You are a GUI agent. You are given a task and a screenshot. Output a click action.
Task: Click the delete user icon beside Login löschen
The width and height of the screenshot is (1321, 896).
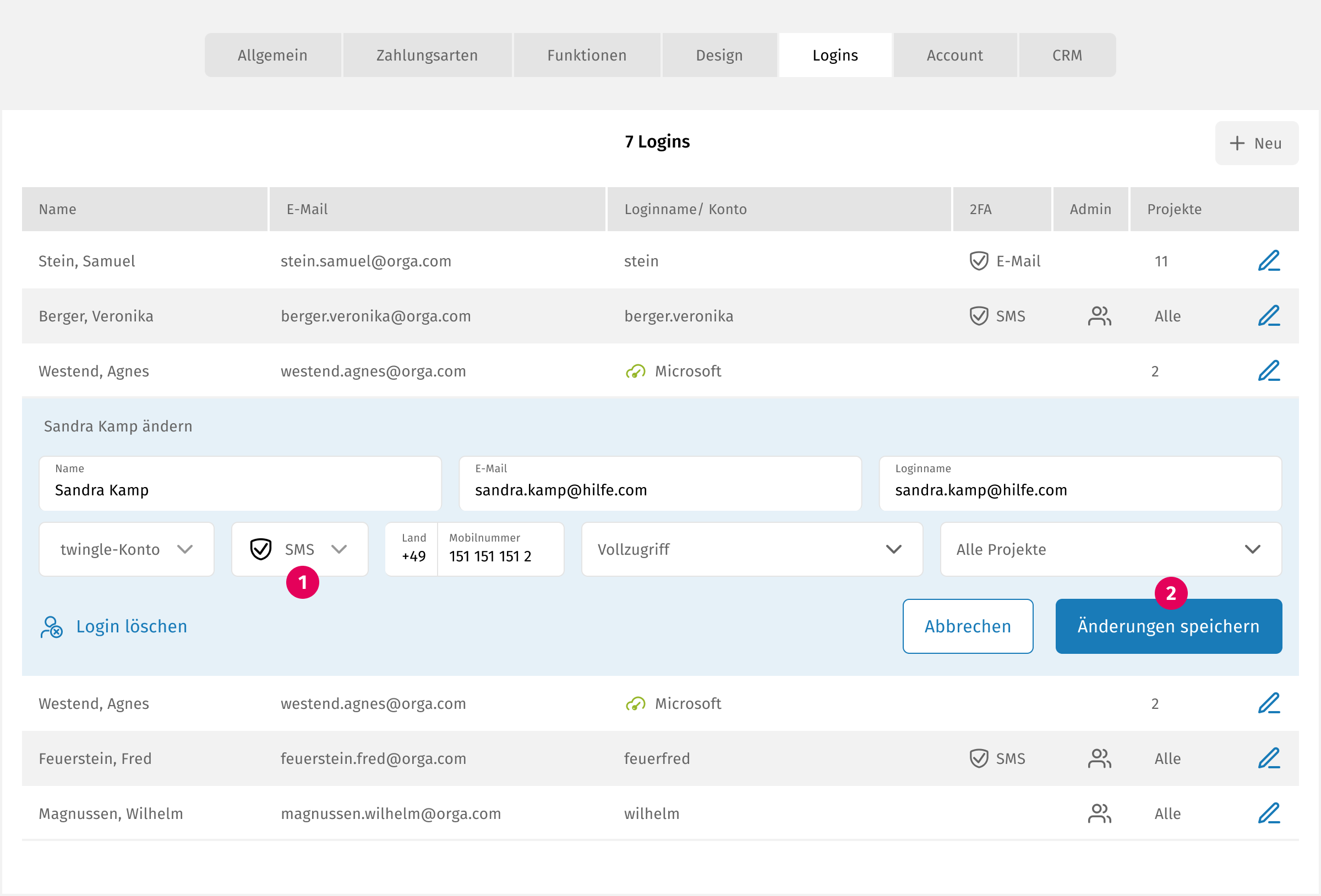pos(52,626)
